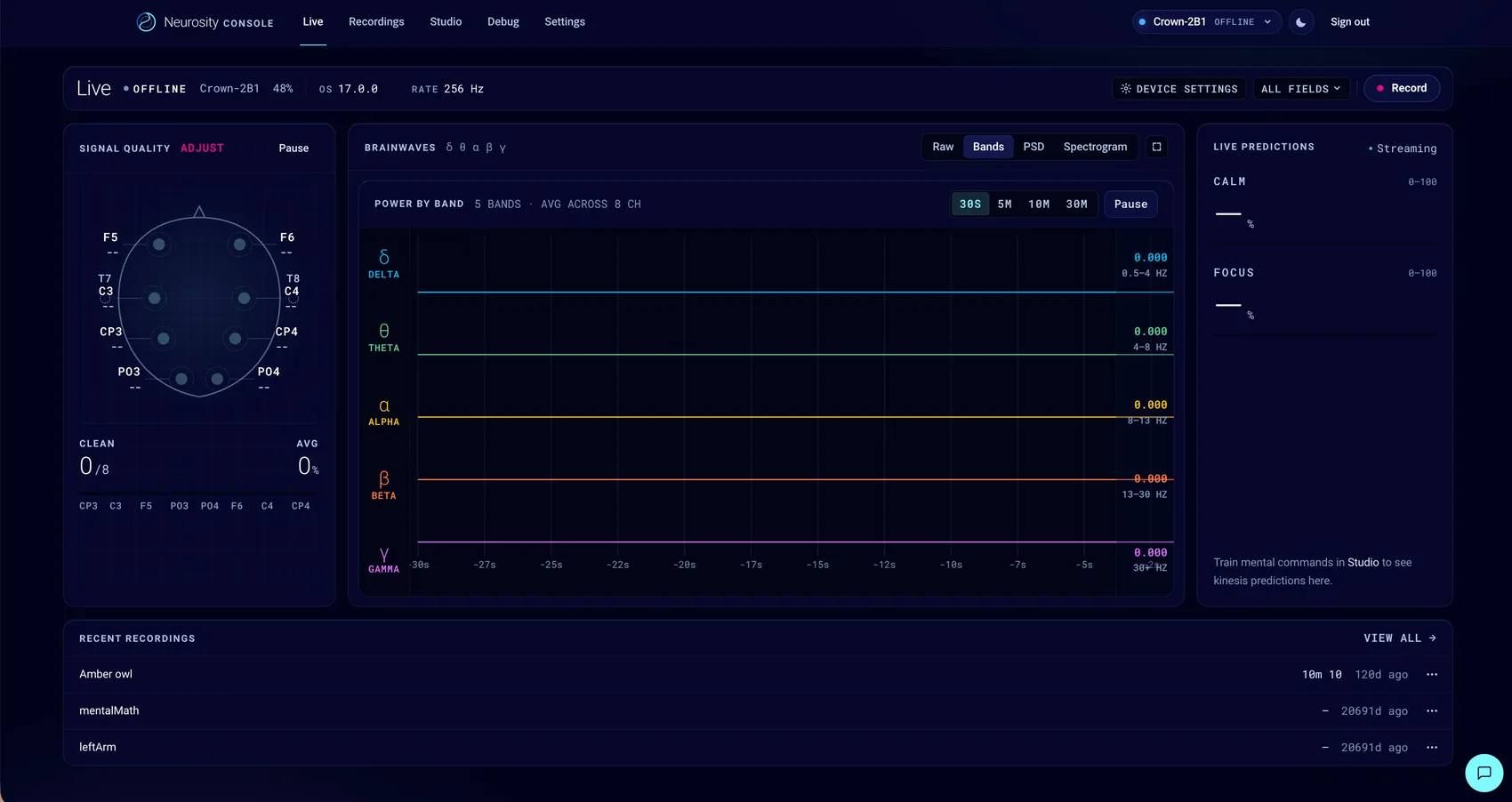Viewport: 1512px width, 802px height.
Task: Click Adjust signal quality
Action: [202, 148]
